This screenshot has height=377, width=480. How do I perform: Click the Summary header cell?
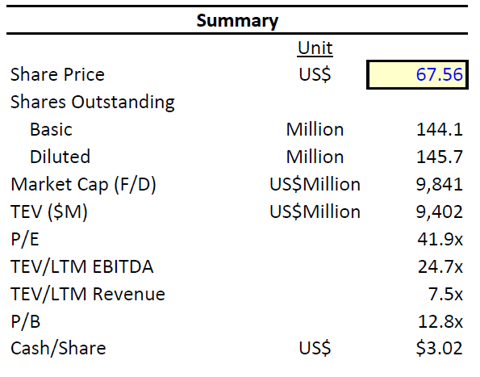(237, 21)
